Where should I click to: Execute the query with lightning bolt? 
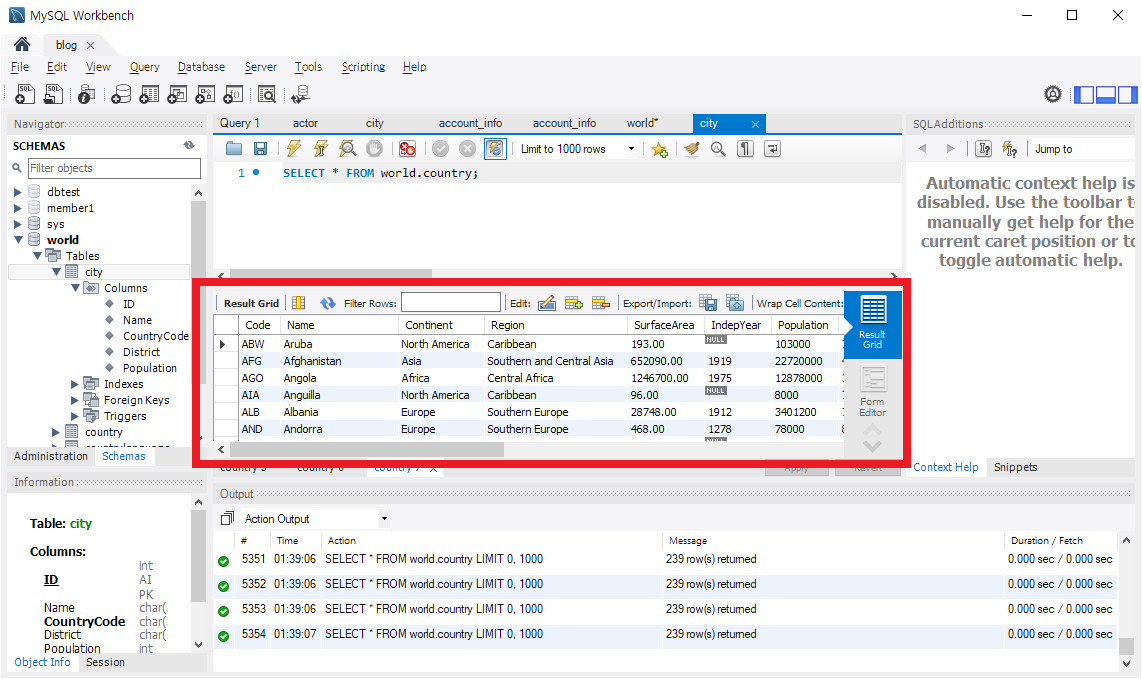294,149
